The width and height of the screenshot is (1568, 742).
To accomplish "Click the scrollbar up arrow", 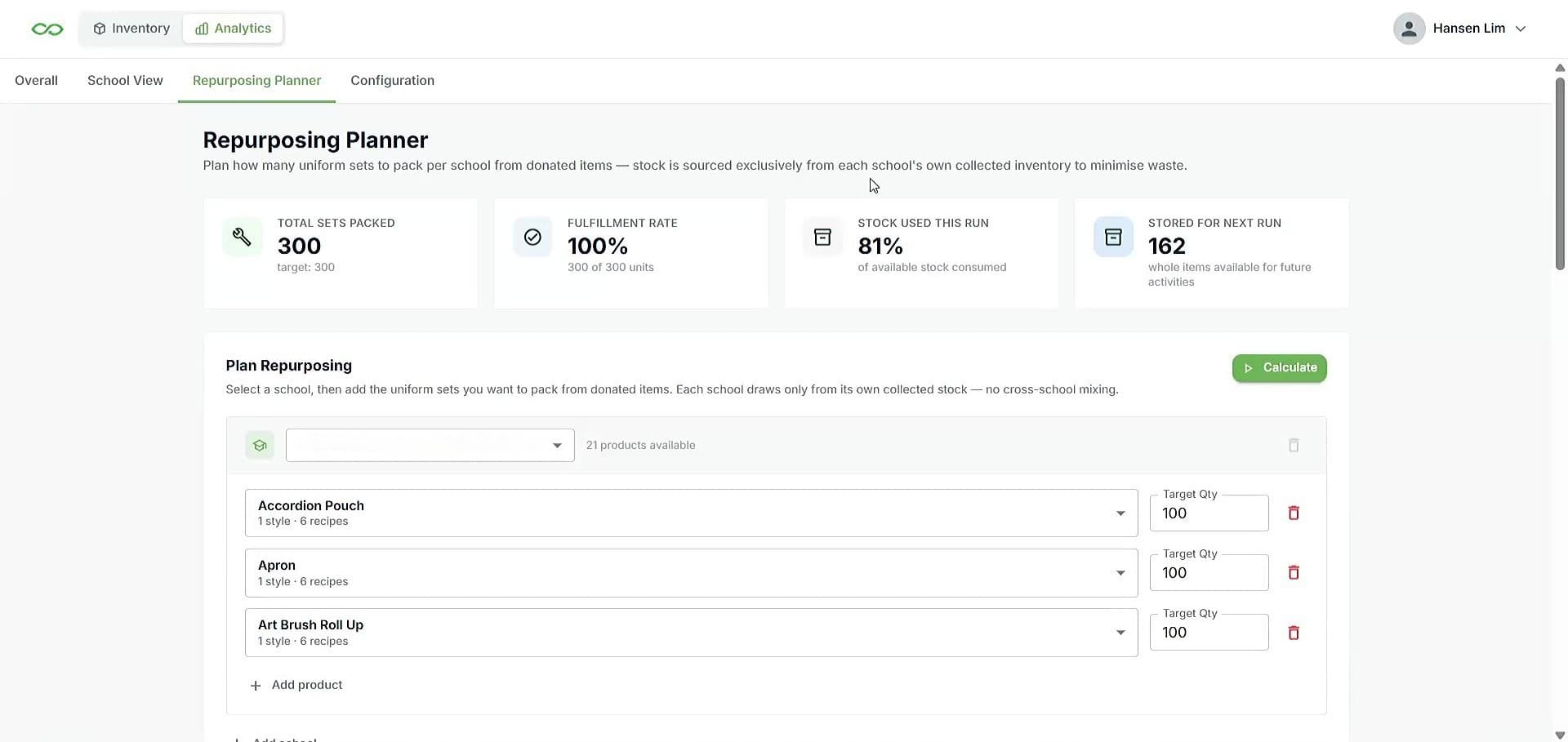I will pos(1560,68).
